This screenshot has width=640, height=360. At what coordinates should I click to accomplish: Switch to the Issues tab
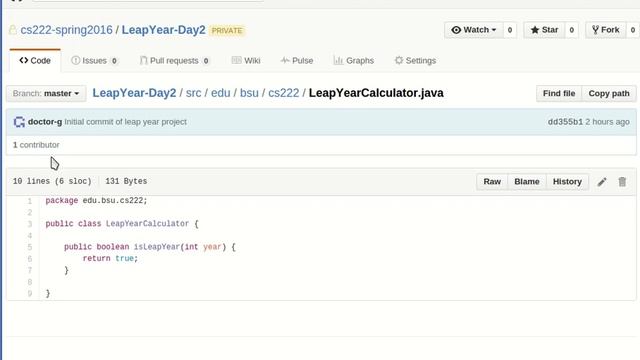[x=94, y=60]
